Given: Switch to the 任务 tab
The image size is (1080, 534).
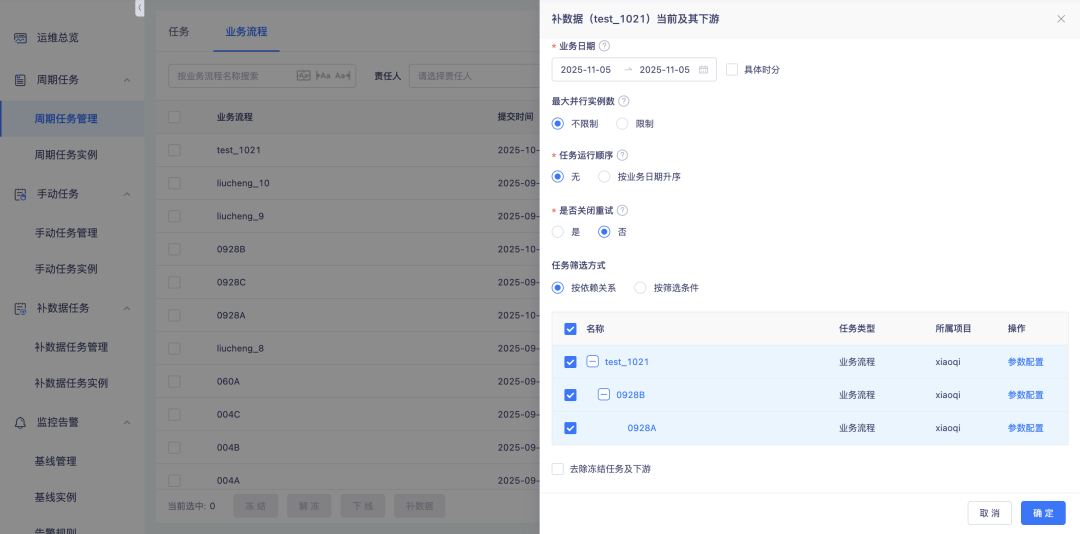Looking at the screenshot, I should point(179,32).
